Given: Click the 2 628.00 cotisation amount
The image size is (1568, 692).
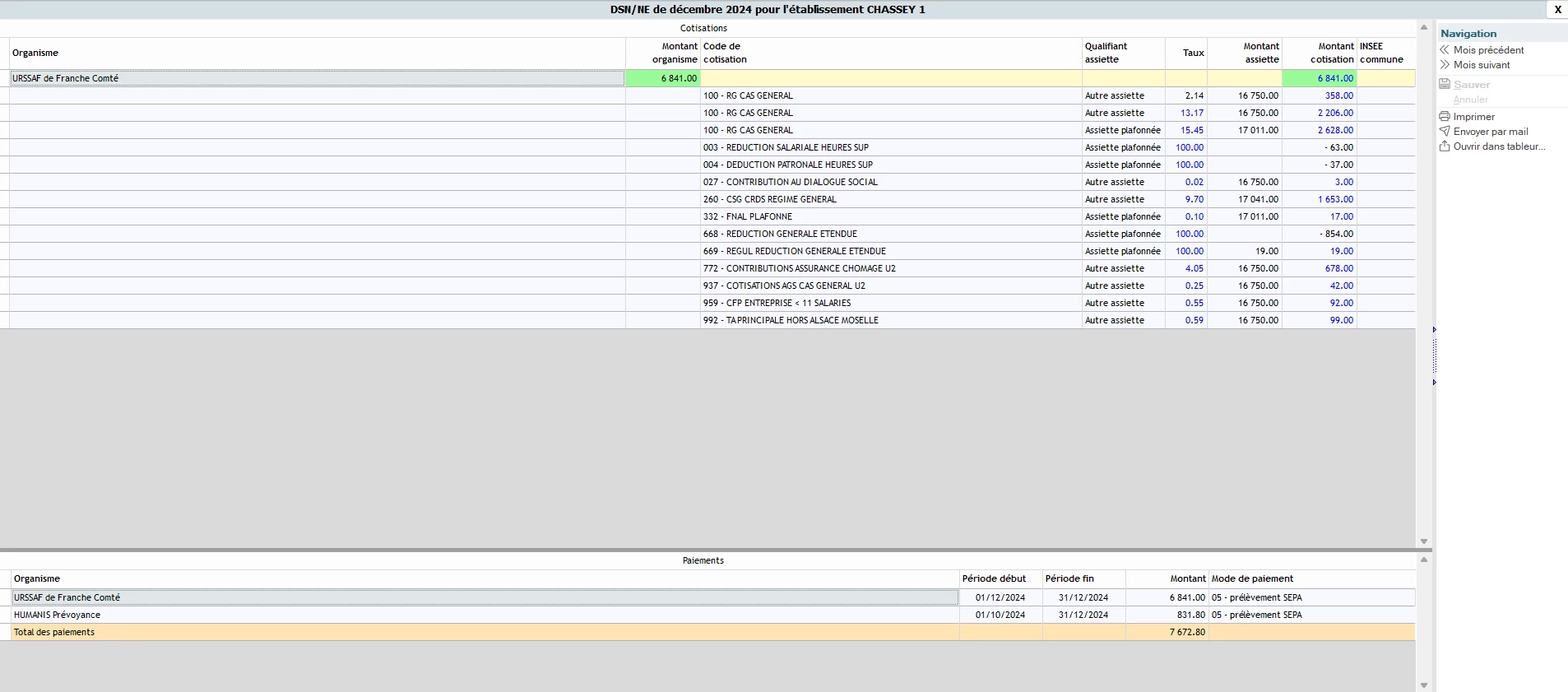Looking at the screenshot, I should click(x=1320, y=130).
